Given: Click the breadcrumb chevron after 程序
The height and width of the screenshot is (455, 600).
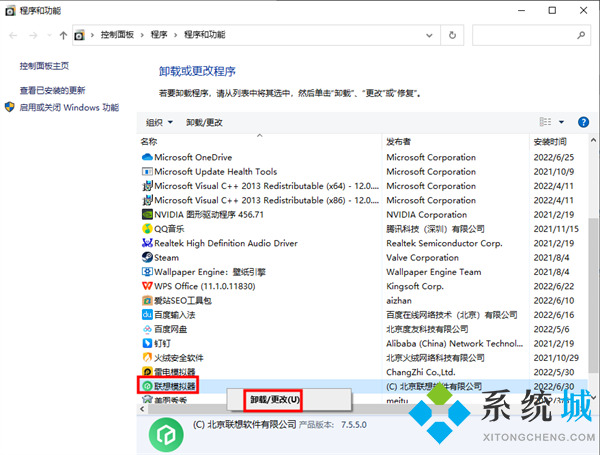Looking at the screenshot, I should 175,35.
